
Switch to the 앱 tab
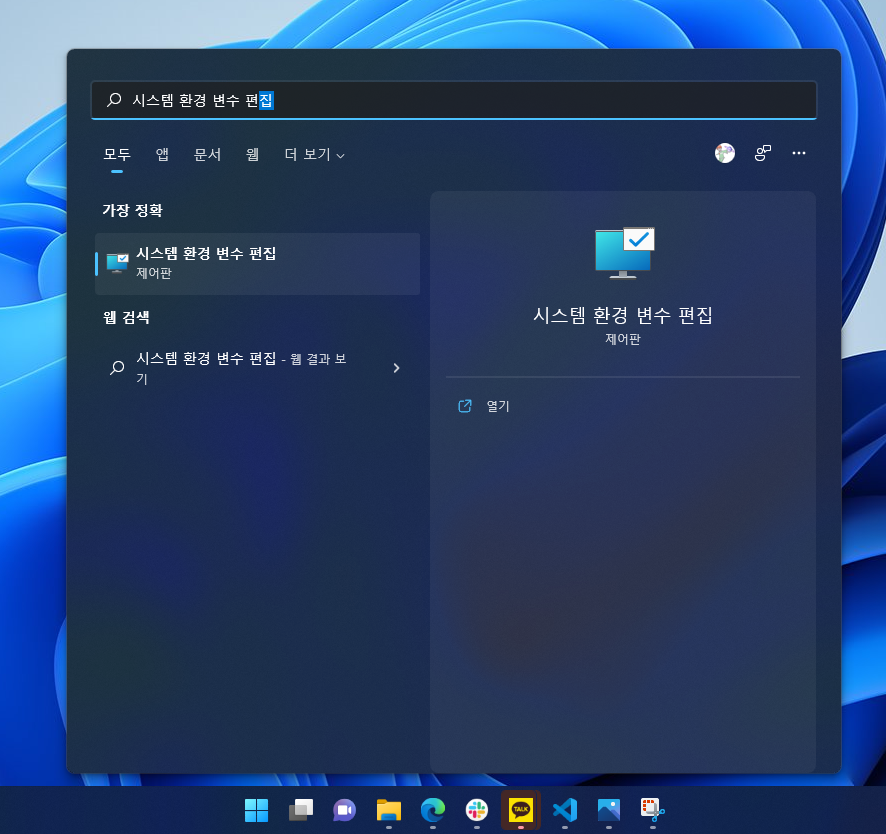point(162,154)
